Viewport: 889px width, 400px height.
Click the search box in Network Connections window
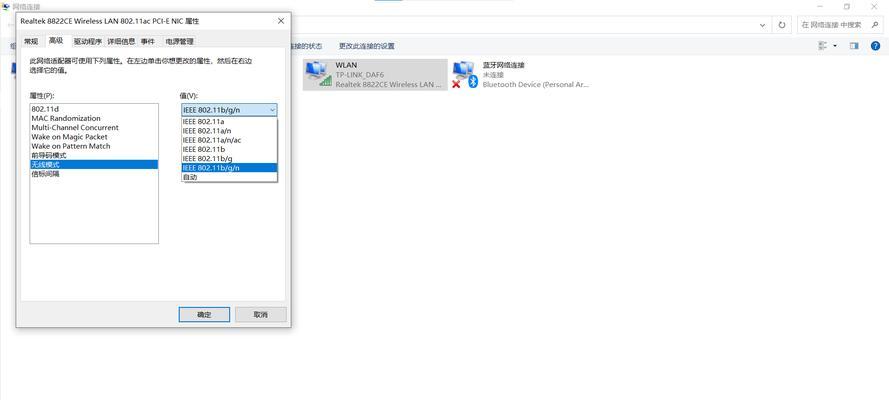pos(840,25)
